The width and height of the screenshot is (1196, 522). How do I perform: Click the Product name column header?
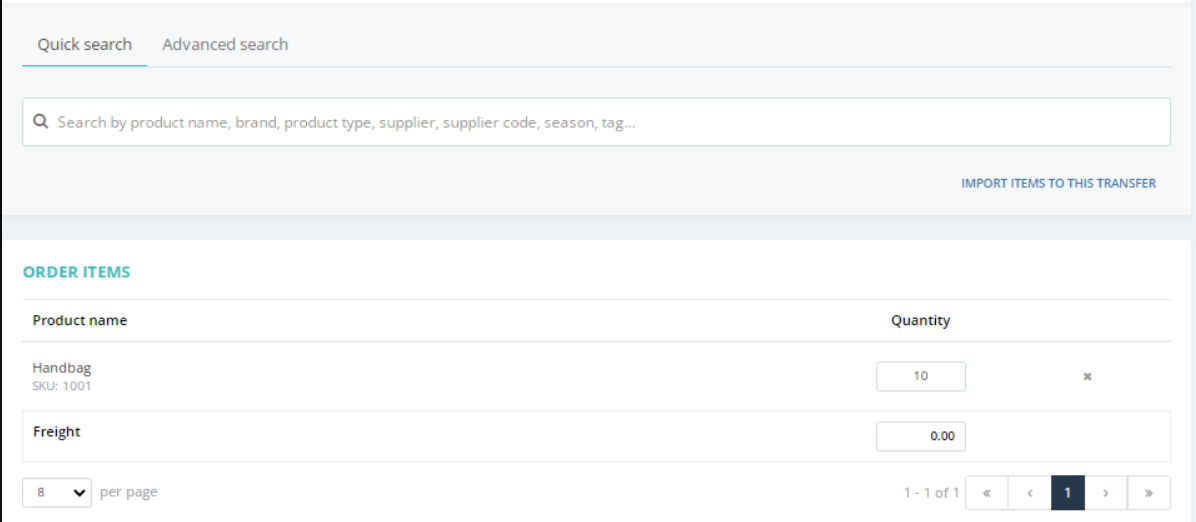(x=79, y=321)
